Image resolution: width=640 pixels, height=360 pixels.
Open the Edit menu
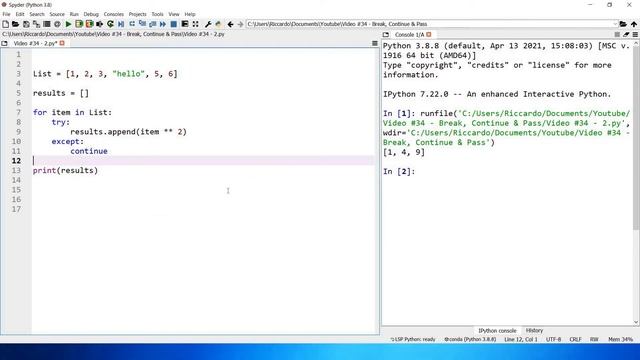[20, 14]
